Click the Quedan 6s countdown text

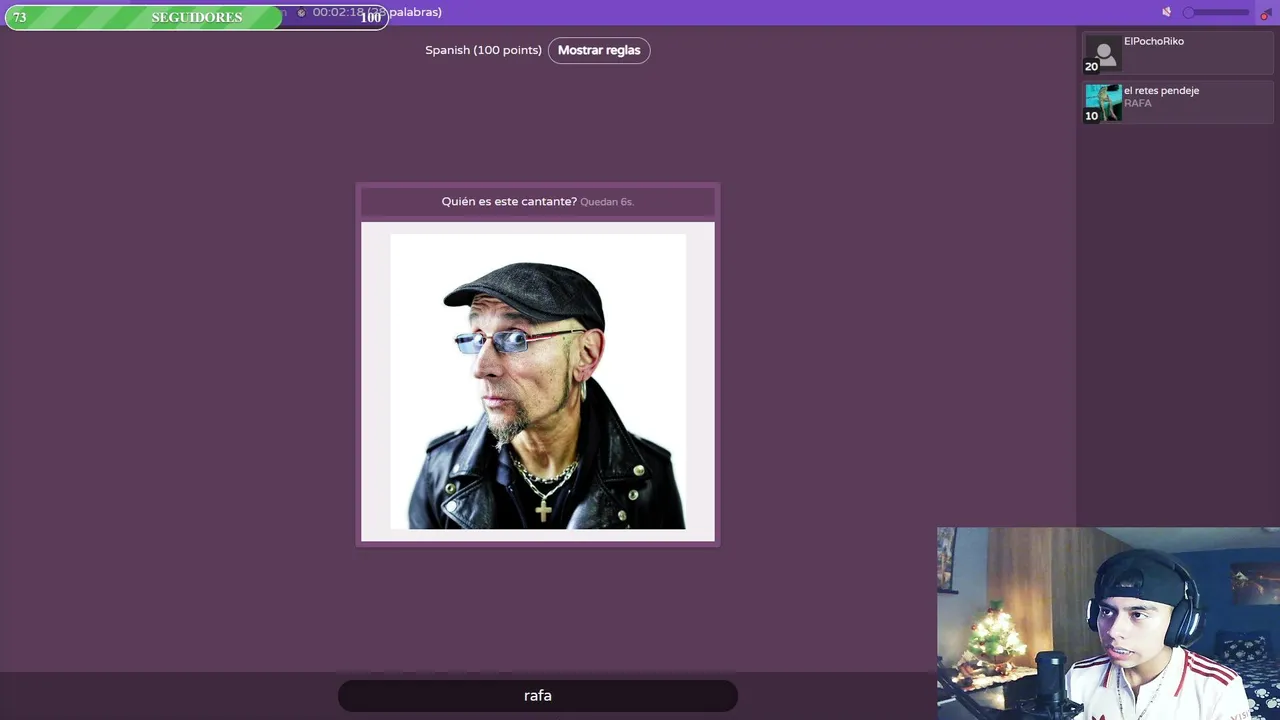click(x=607, y=202)
